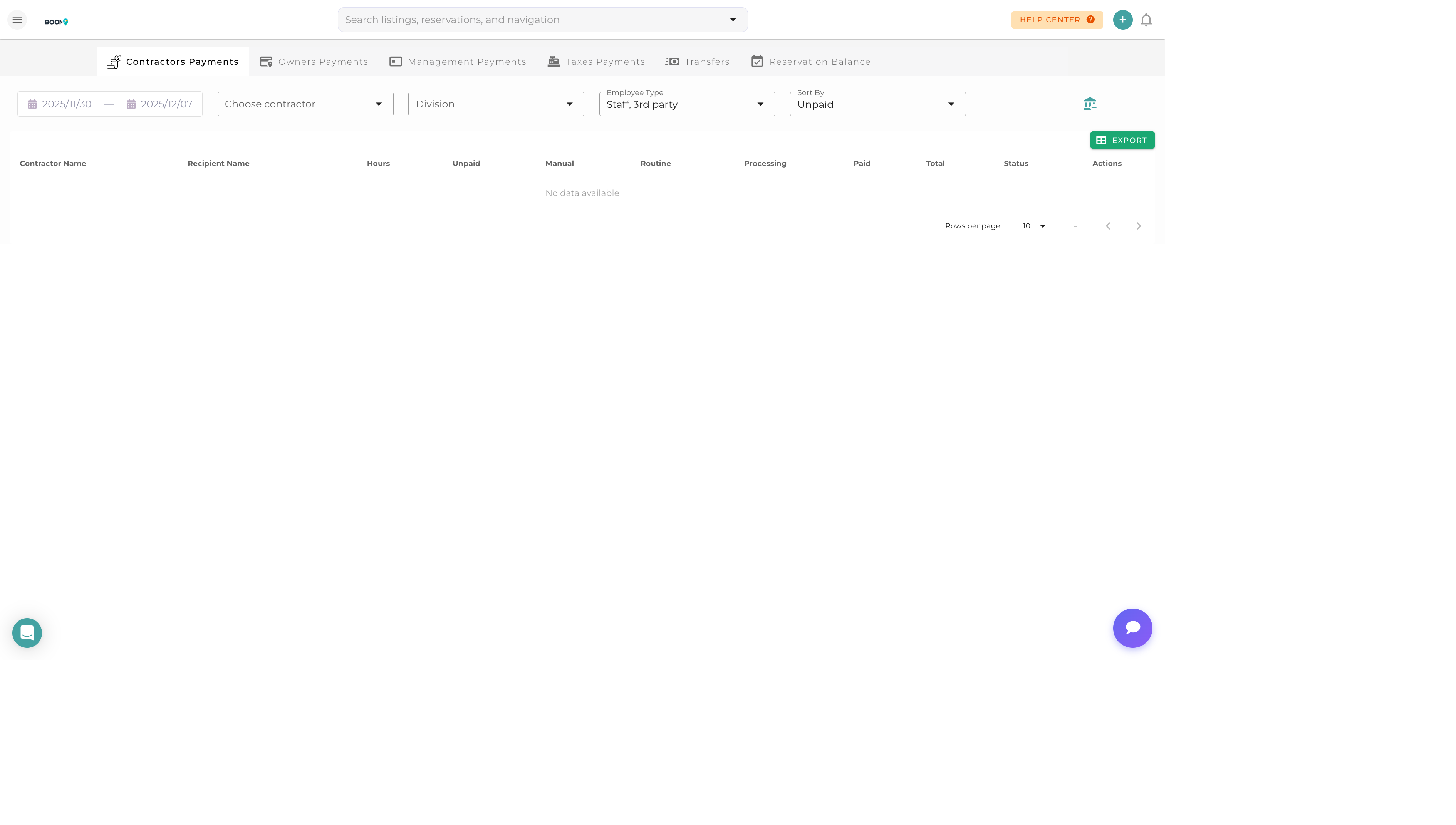The image size is (1456, 825).
Task: Open the purple chat widget bottom right
Action: coord(1132,628)
